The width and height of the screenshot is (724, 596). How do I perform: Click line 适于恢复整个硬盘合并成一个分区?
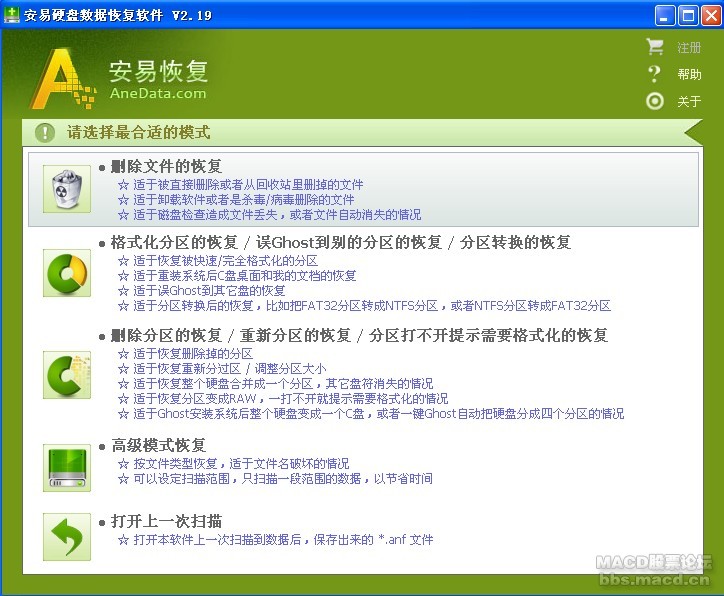(283, 384)
